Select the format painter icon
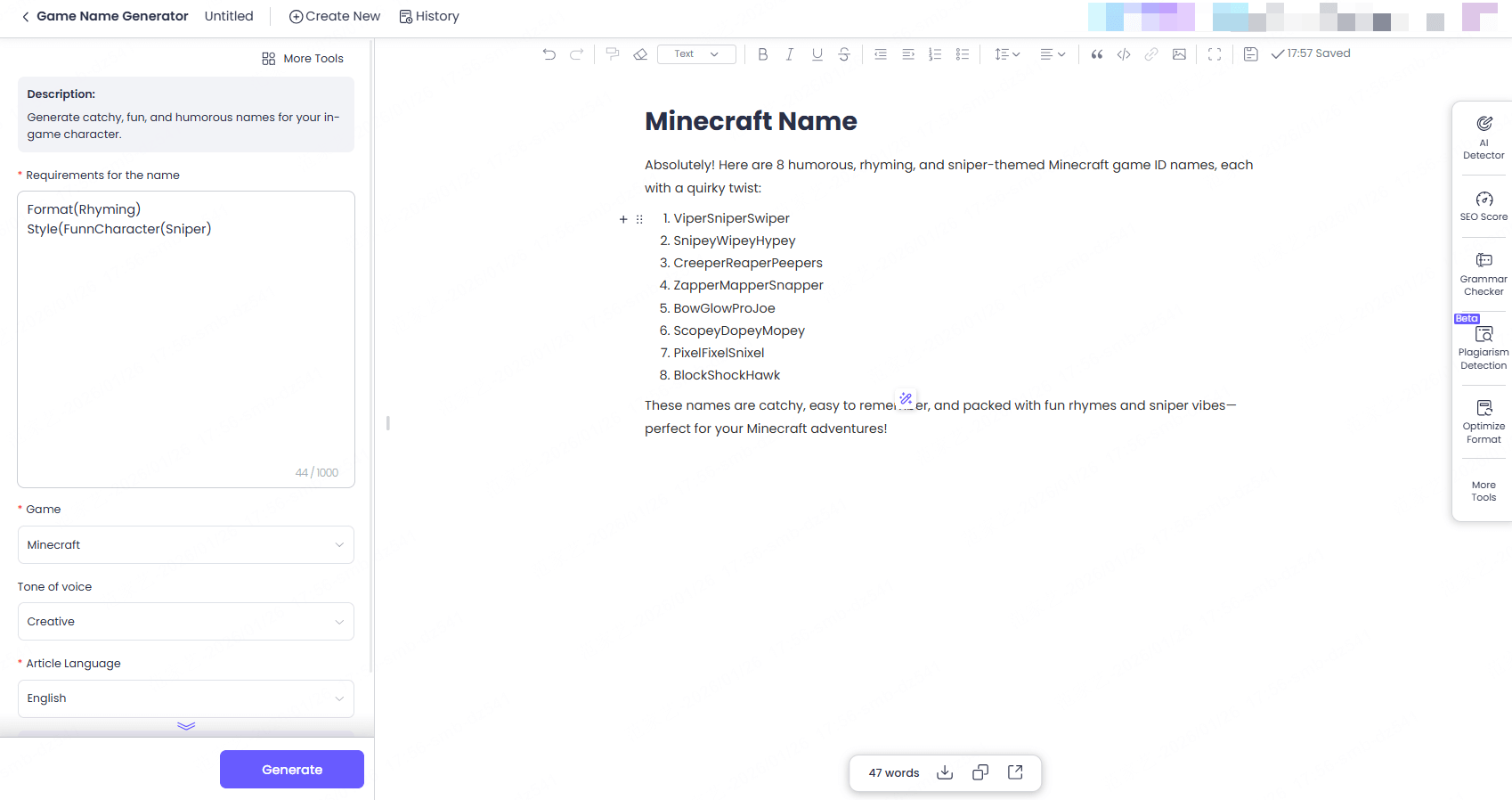The height and width of the screenshot is (800, 1512). 613,54
